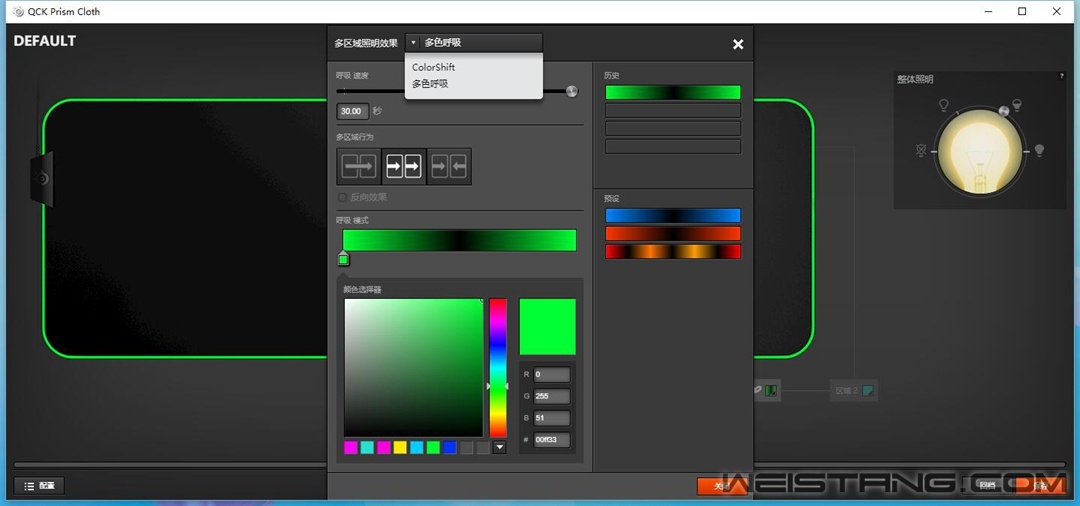
Task: Select the double right-arrows multi-zone behavior icon
Action: [404, 167]
